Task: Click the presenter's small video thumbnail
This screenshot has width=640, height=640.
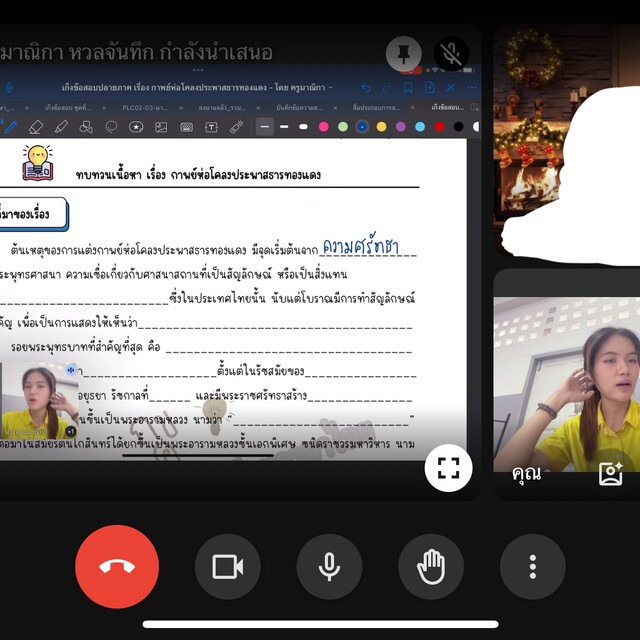Action: tap(40, 402)
